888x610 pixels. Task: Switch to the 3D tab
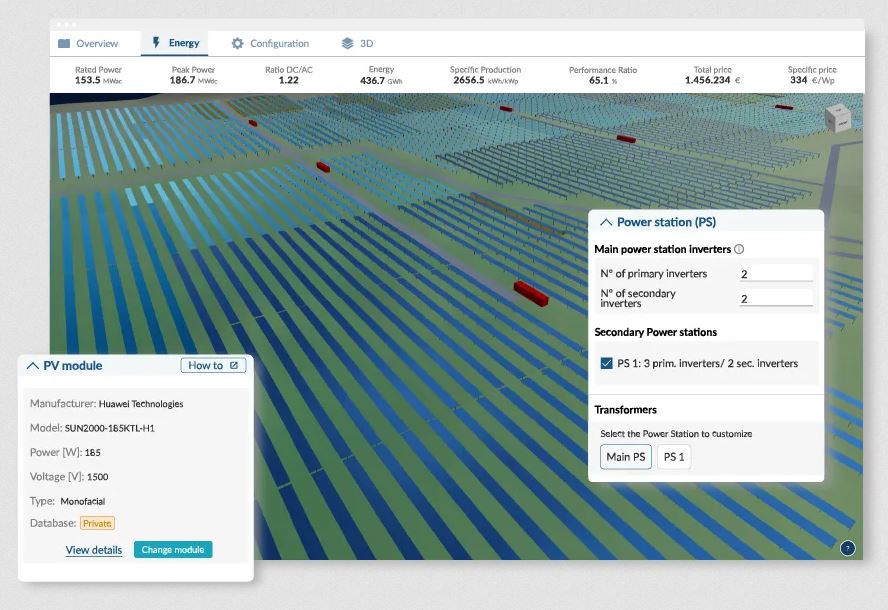pyautogui.click(x=357, y=44)
